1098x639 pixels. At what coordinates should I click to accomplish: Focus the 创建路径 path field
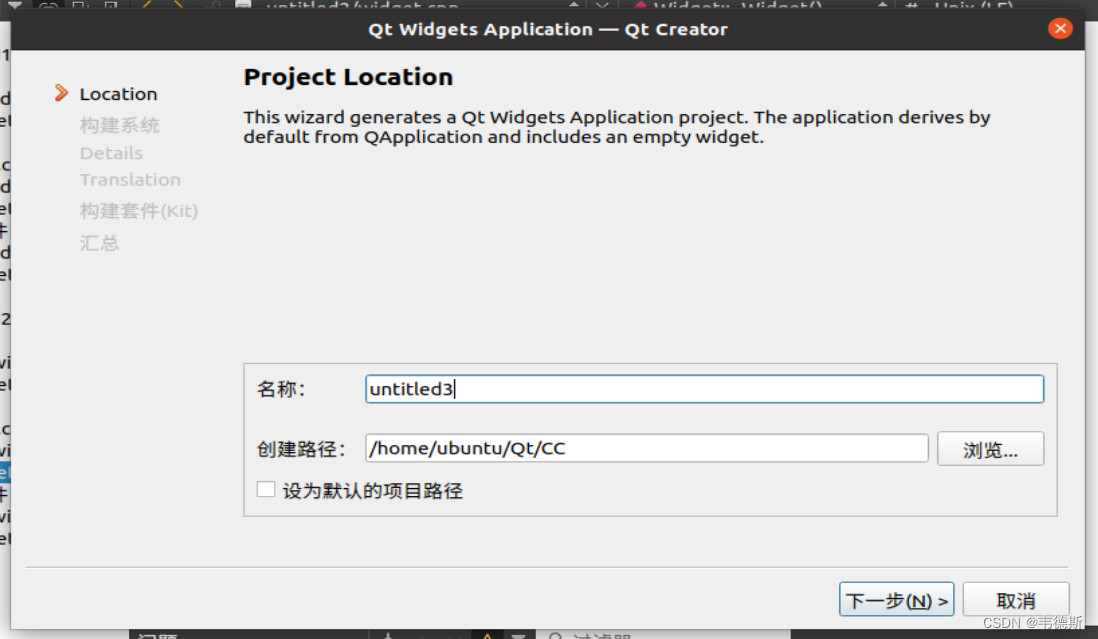646,448
